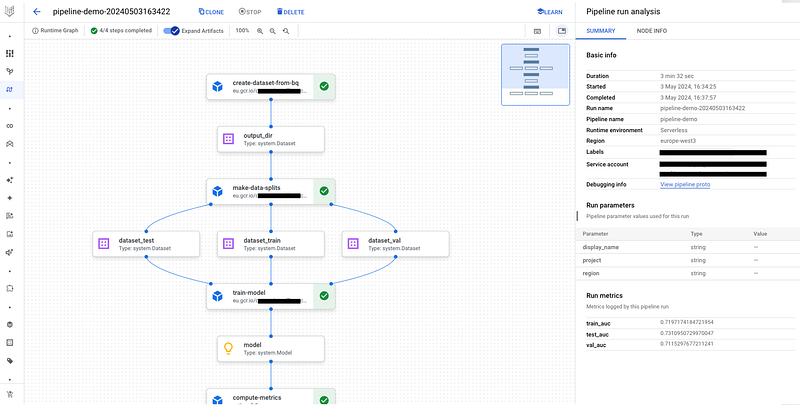Click the Vertex AI logo icon
Screen dimensions: 800x405
10,12
